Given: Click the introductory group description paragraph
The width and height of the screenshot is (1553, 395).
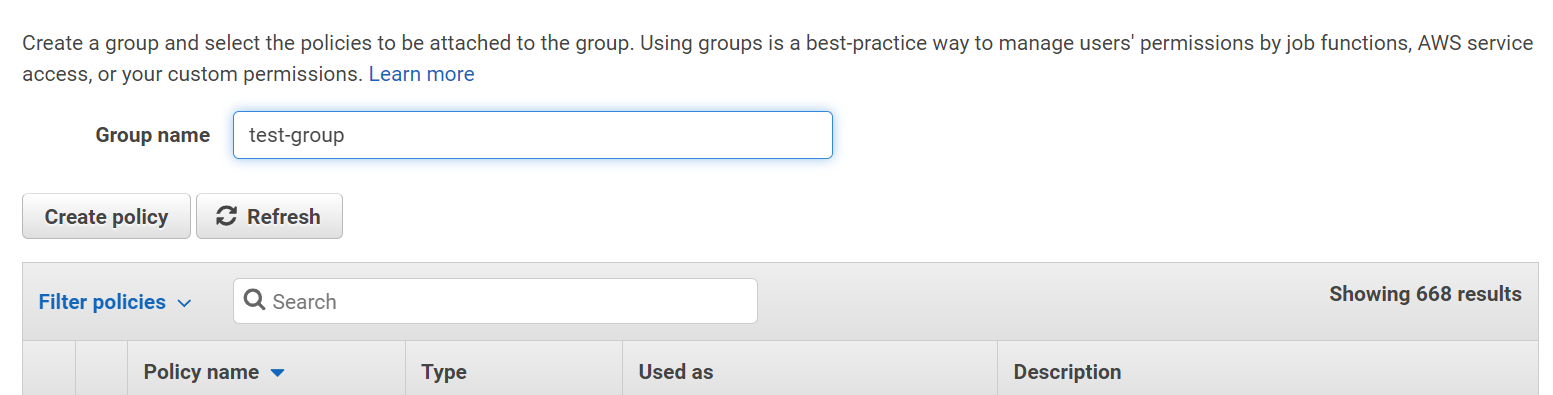Looking at the screenshot, I should point(777,59).
